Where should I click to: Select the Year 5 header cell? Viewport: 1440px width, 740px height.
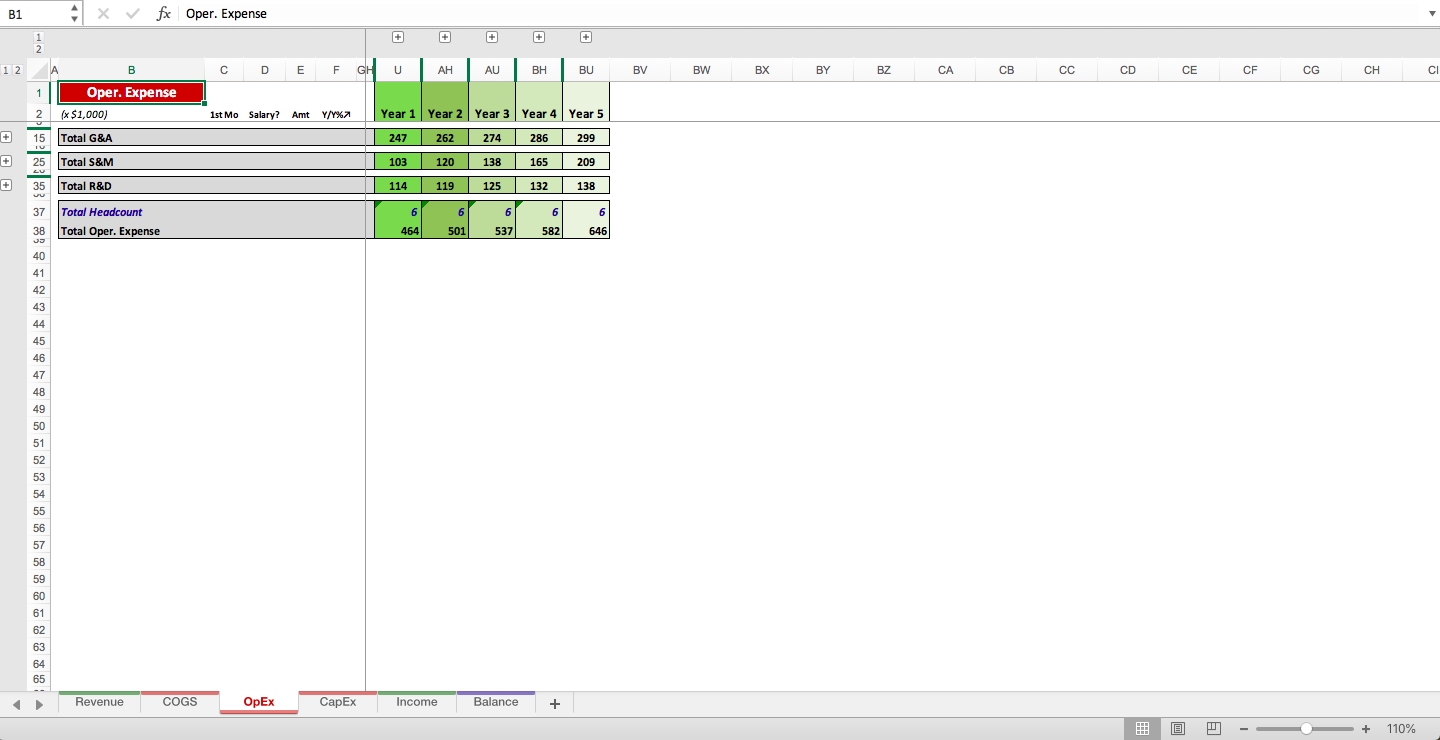pos(586,113)
